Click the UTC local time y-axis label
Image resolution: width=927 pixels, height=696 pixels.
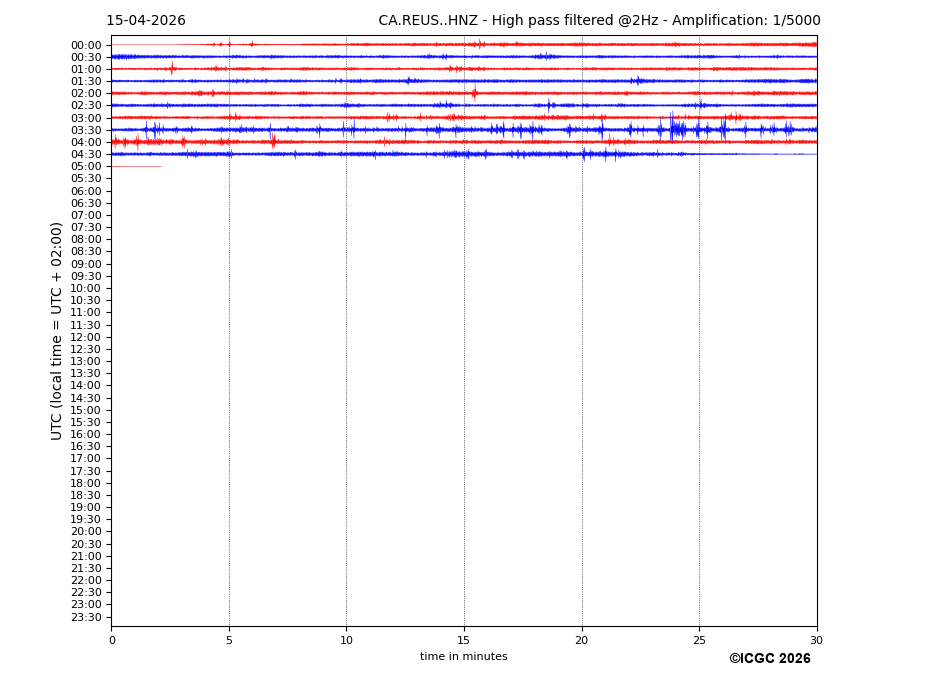pos(58,331)
